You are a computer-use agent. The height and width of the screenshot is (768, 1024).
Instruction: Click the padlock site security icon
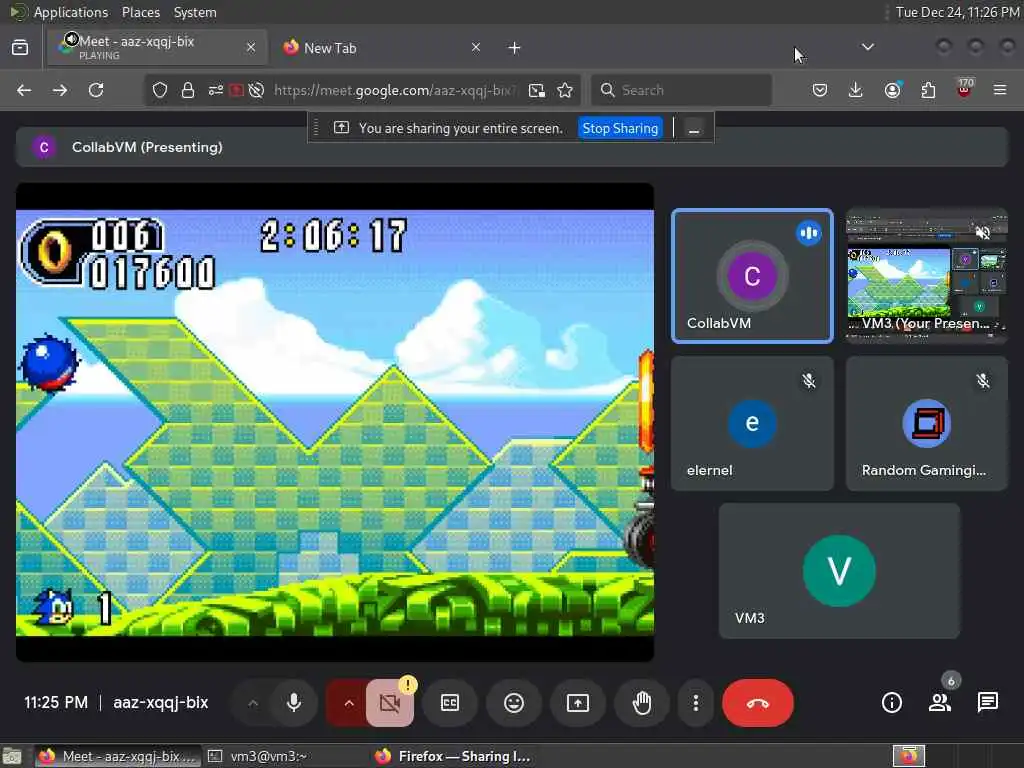(x=187, y=90)
